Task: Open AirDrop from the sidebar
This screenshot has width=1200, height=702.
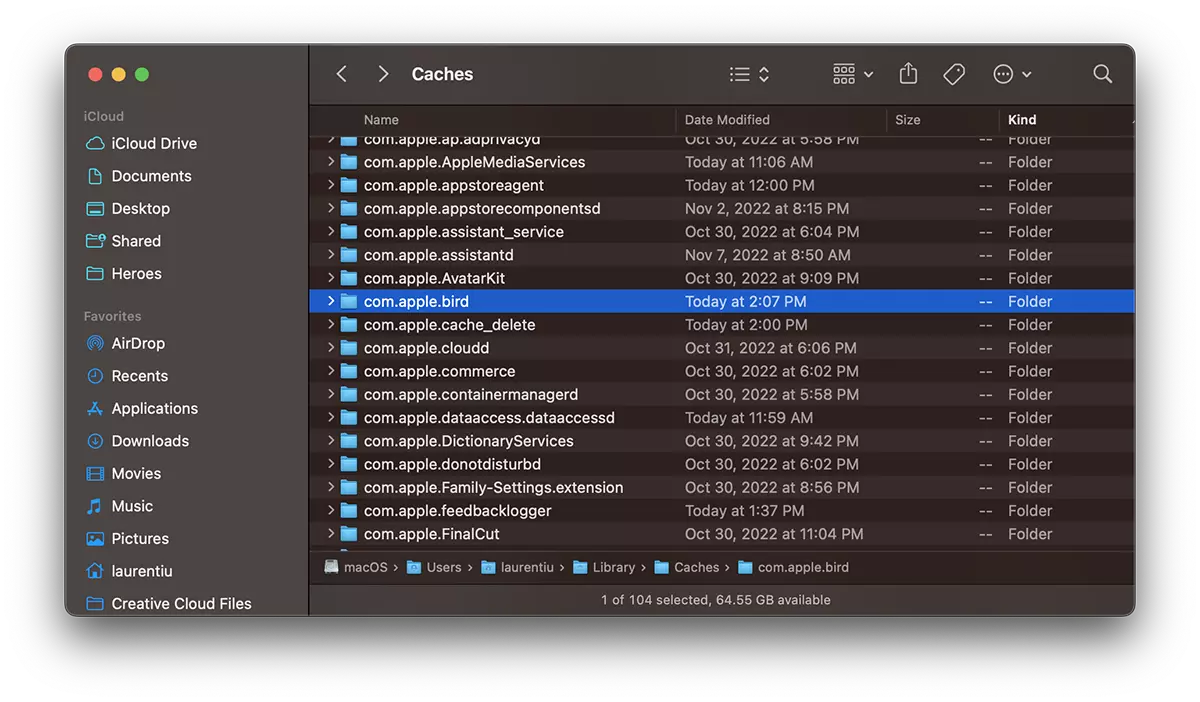Action: [138, 343]
